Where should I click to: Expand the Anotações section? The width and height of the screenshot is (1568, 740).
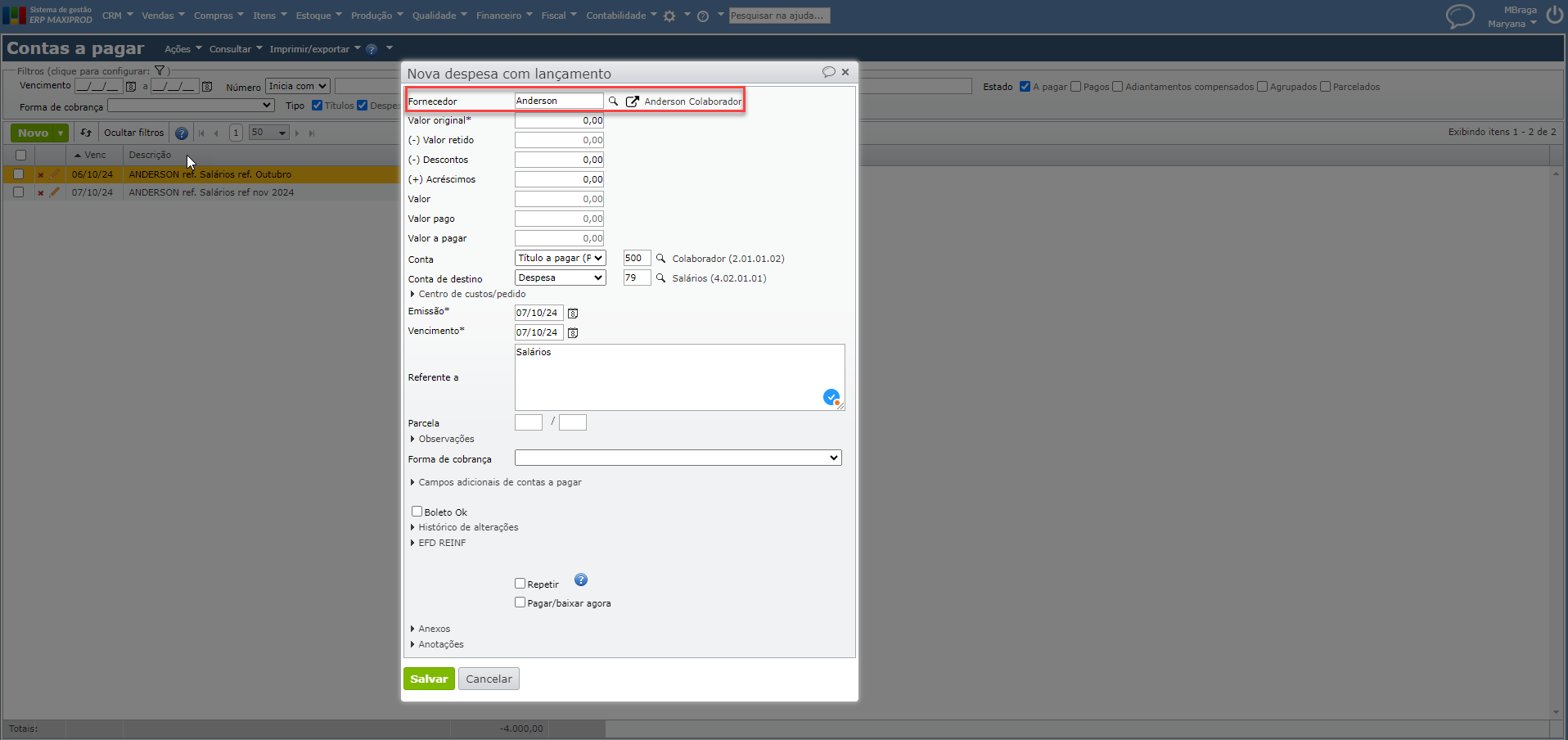click(x=437, y=644)
